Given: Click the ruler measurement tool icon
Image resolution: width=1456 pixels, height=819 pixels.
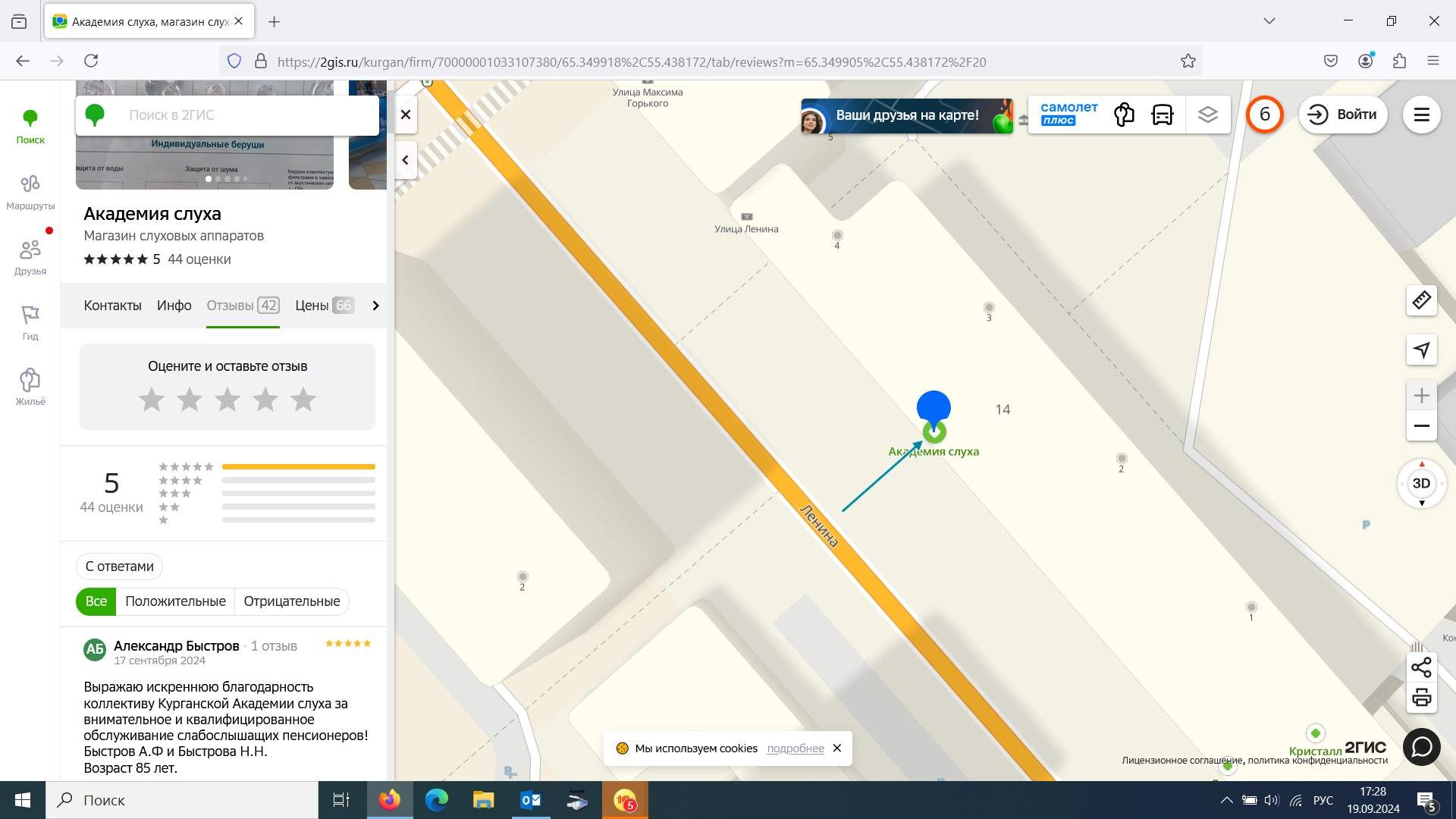Looking at the screenshot, I should (1421, 300).
